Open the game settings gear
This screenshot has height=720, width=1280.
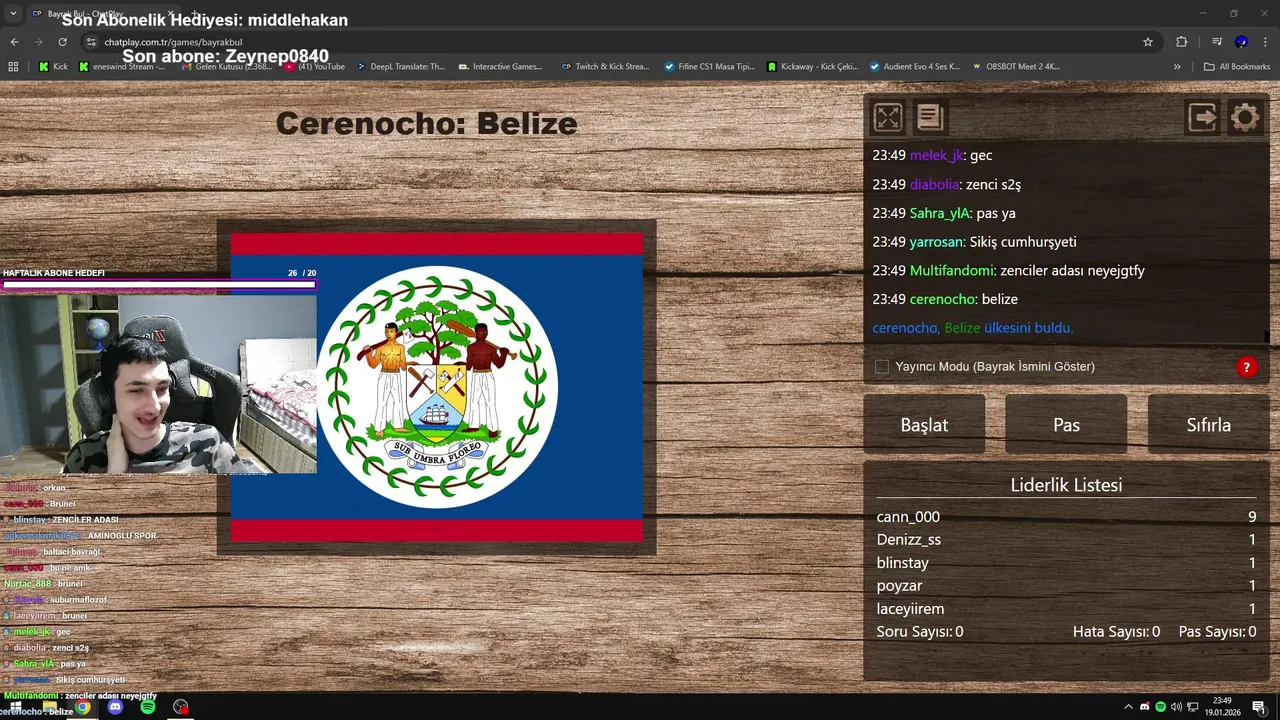coord(1245,117)
